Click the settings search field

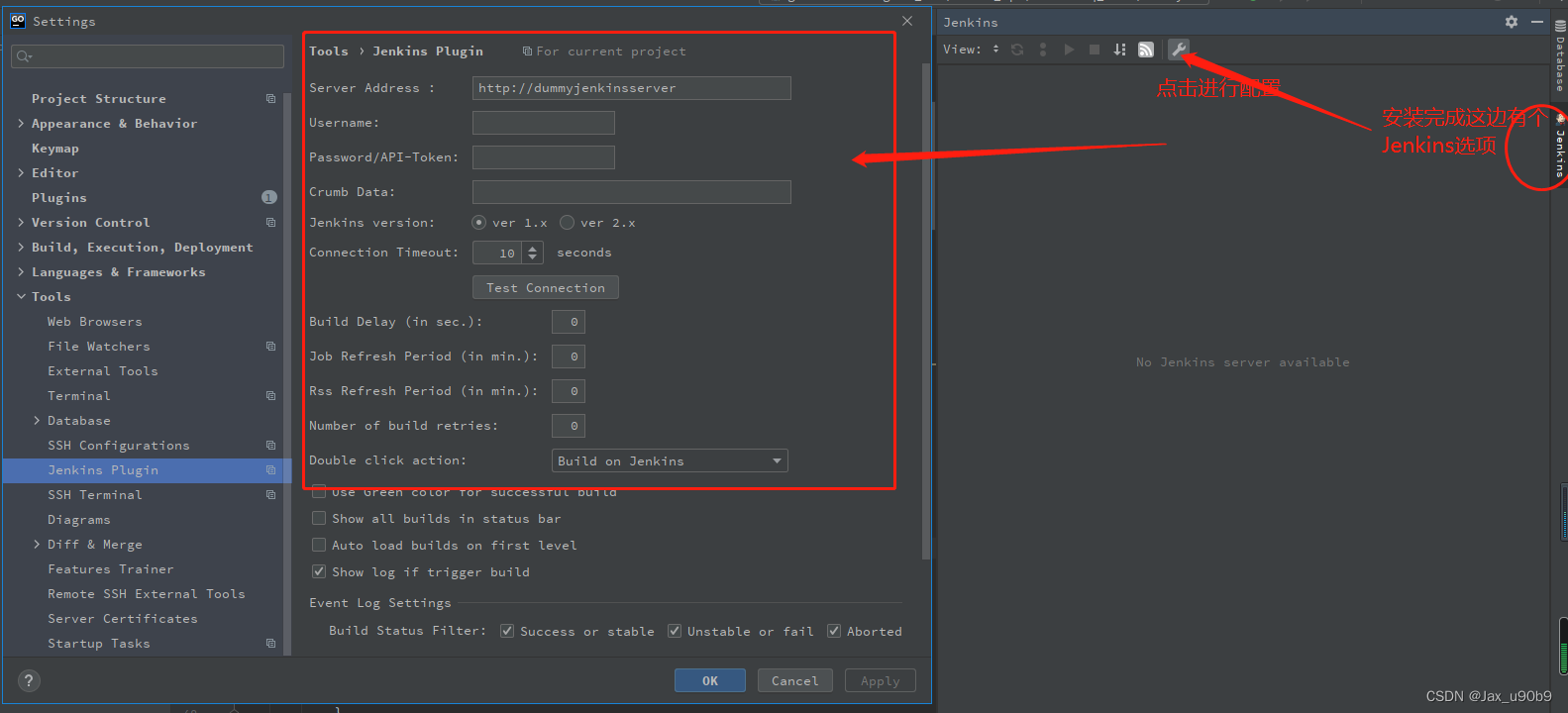click(149, 56)
